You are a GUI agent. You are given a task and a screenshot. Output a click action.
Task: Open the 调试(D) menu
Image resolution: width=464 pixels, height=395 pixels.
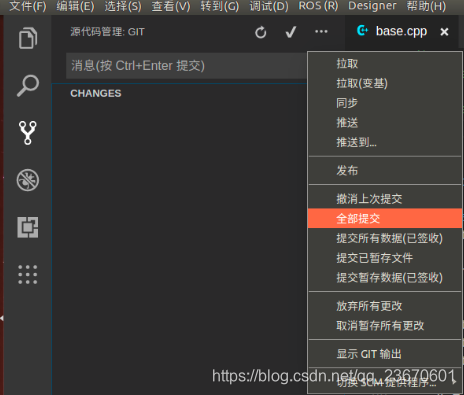coord(269,6)
